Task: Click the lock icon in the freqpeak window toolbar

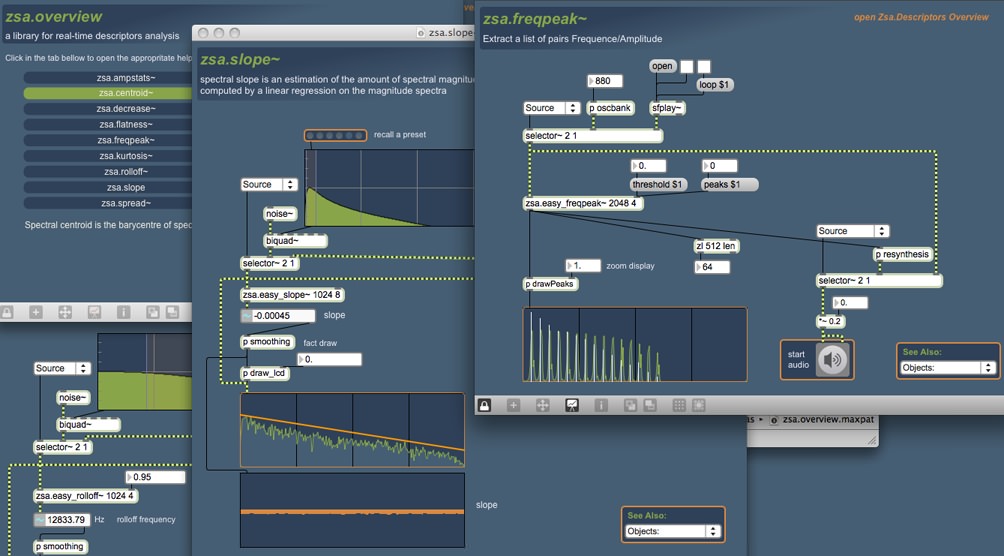Action: point(485,405)
